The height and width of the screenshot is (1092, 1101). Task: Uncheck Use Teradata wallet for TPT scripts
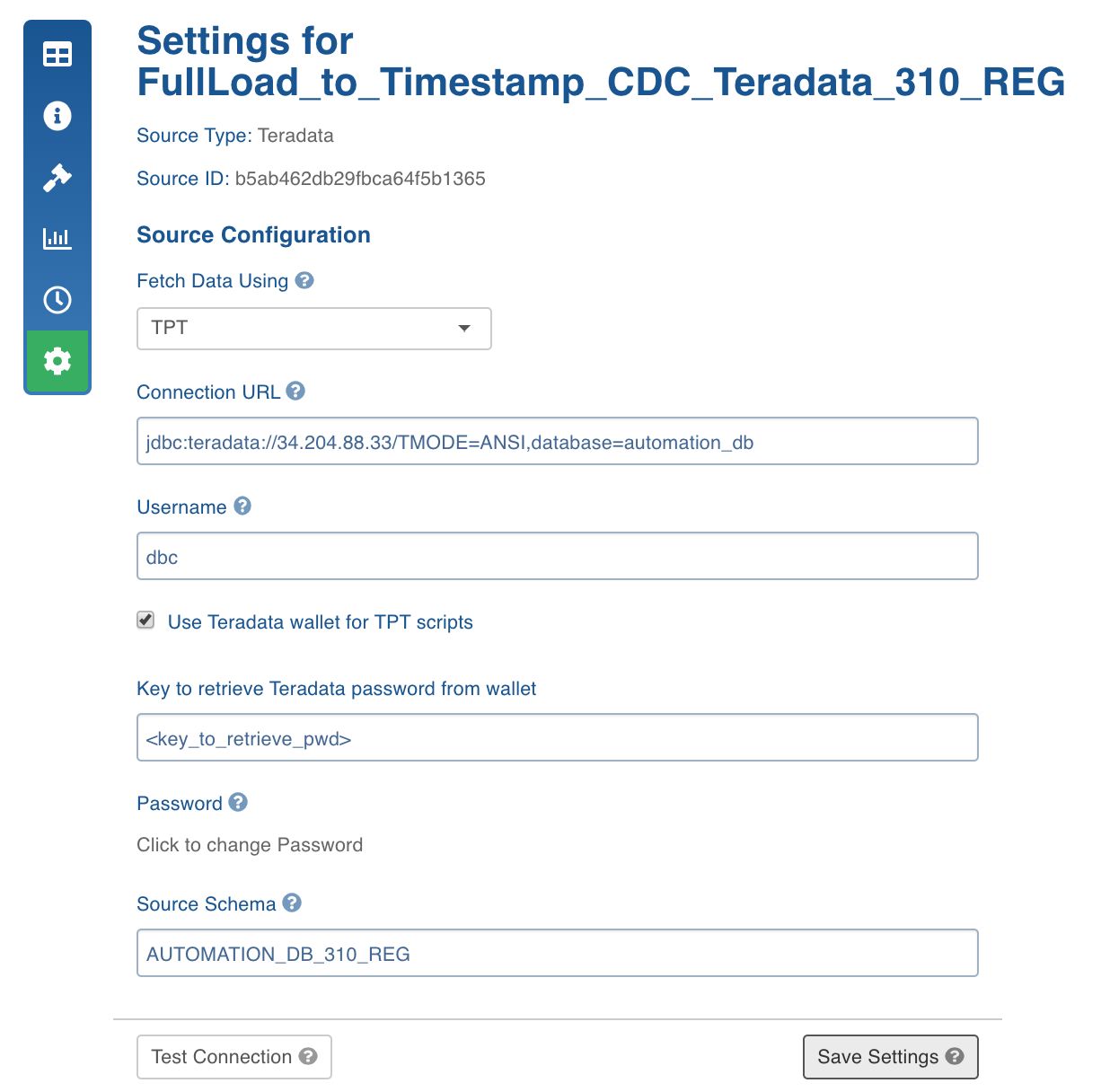(x=145, y=620)
